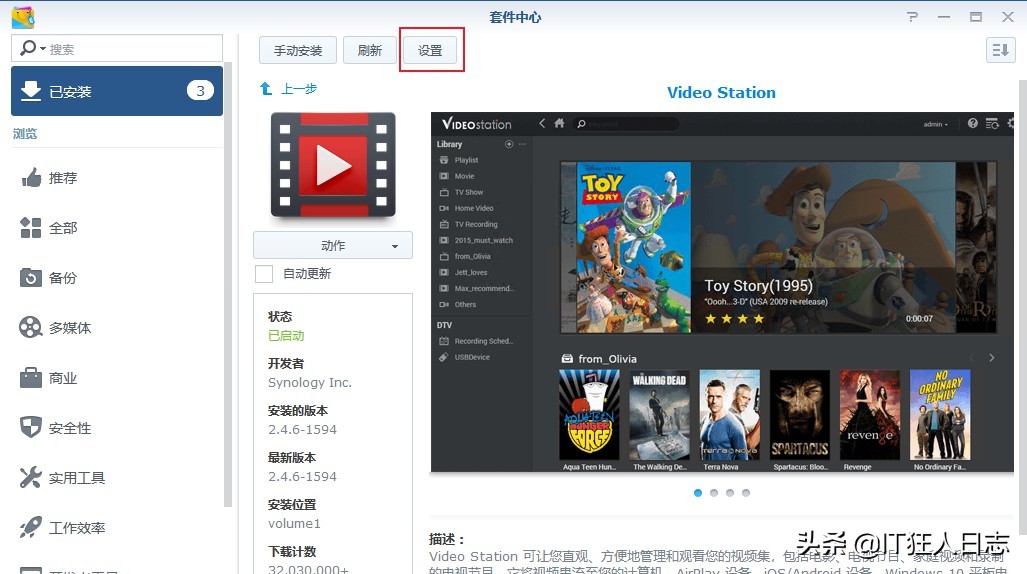Click the 已启动 status text
Viewport: 1027px width, 574px height.
click(286, 335)
